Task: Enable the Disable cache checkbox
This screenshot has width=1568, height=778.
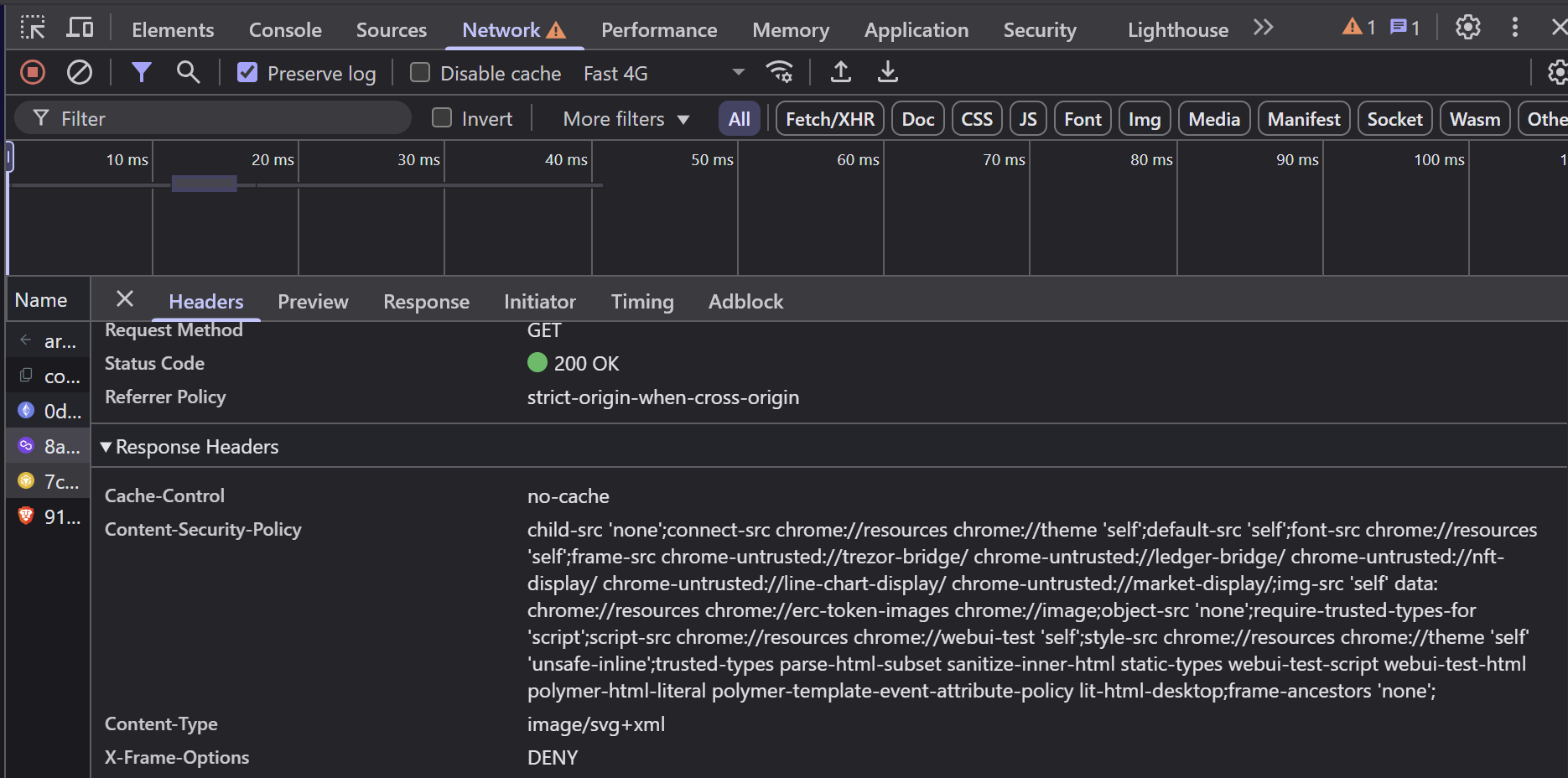Action: (x=420, y=73)
